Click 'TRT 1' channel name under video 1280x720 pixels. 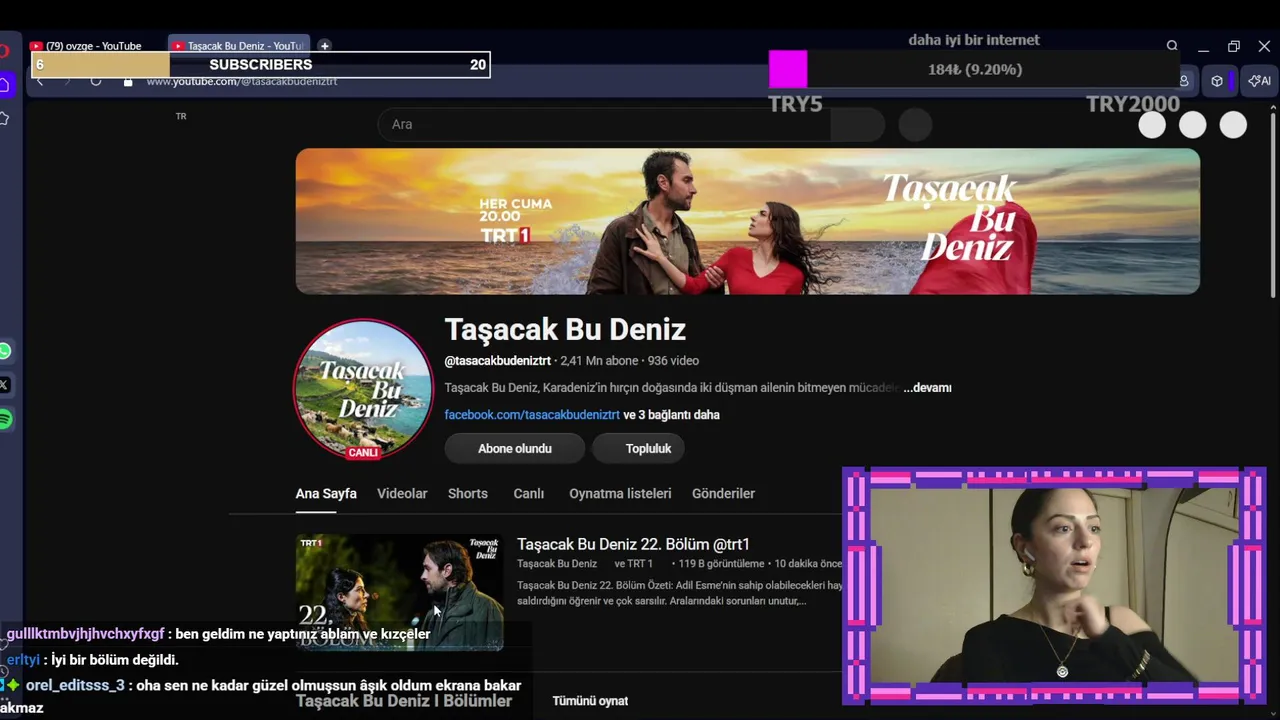640,564
